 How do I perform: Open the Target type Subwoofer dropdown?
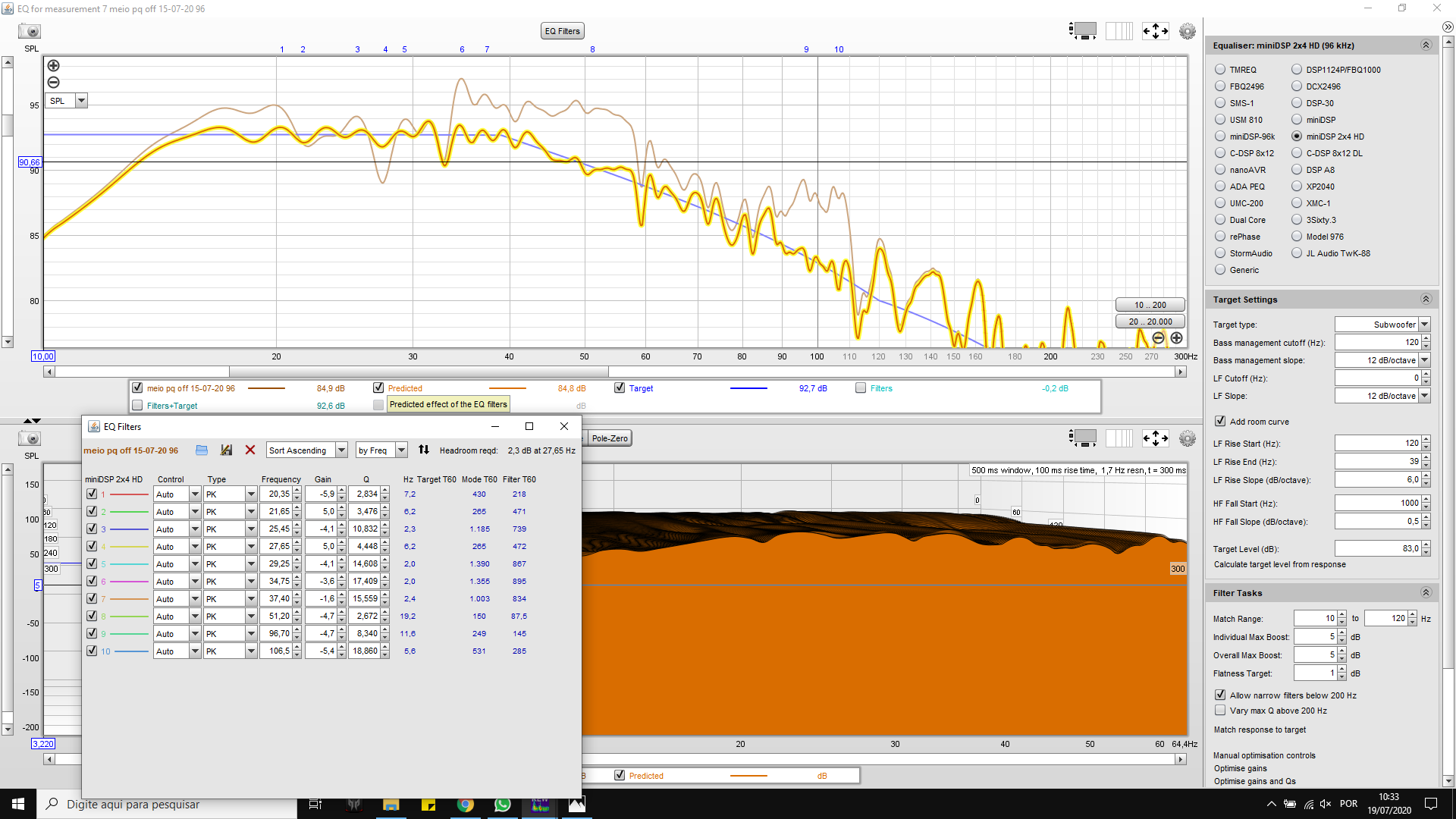1425,325
